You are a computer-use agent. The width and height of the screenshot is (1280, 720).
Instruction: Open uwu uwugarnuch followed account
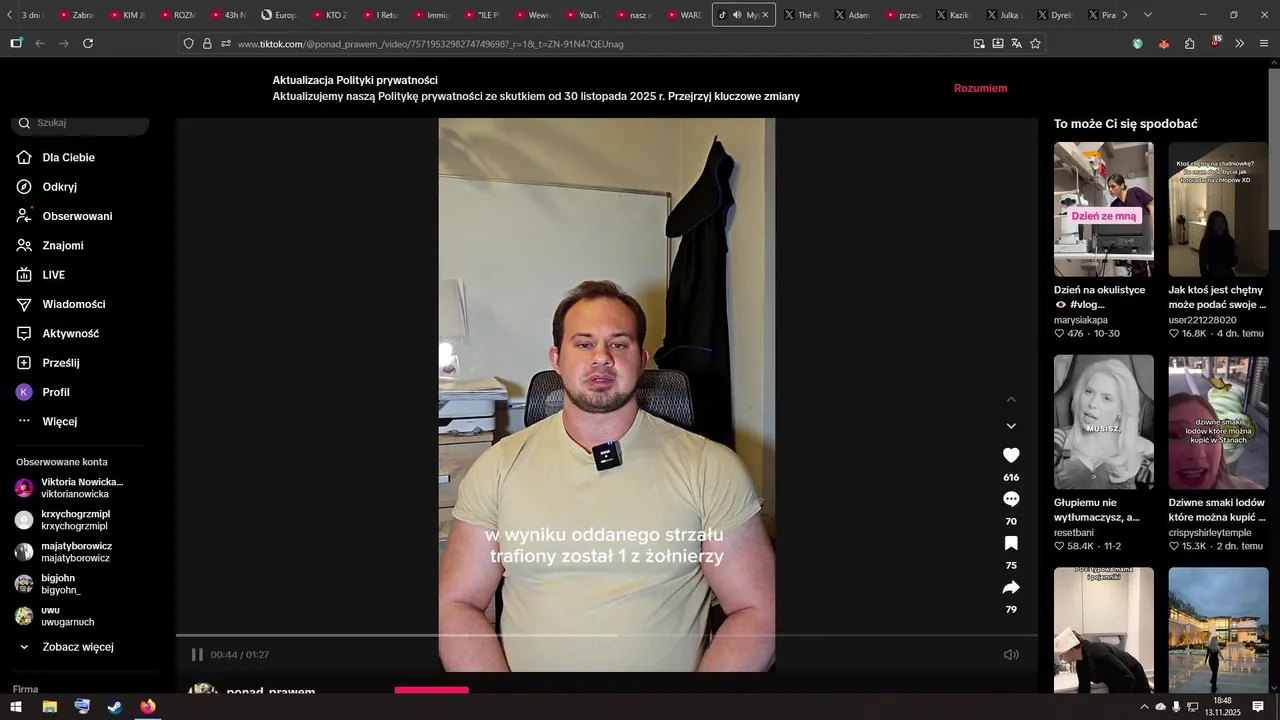55,616
